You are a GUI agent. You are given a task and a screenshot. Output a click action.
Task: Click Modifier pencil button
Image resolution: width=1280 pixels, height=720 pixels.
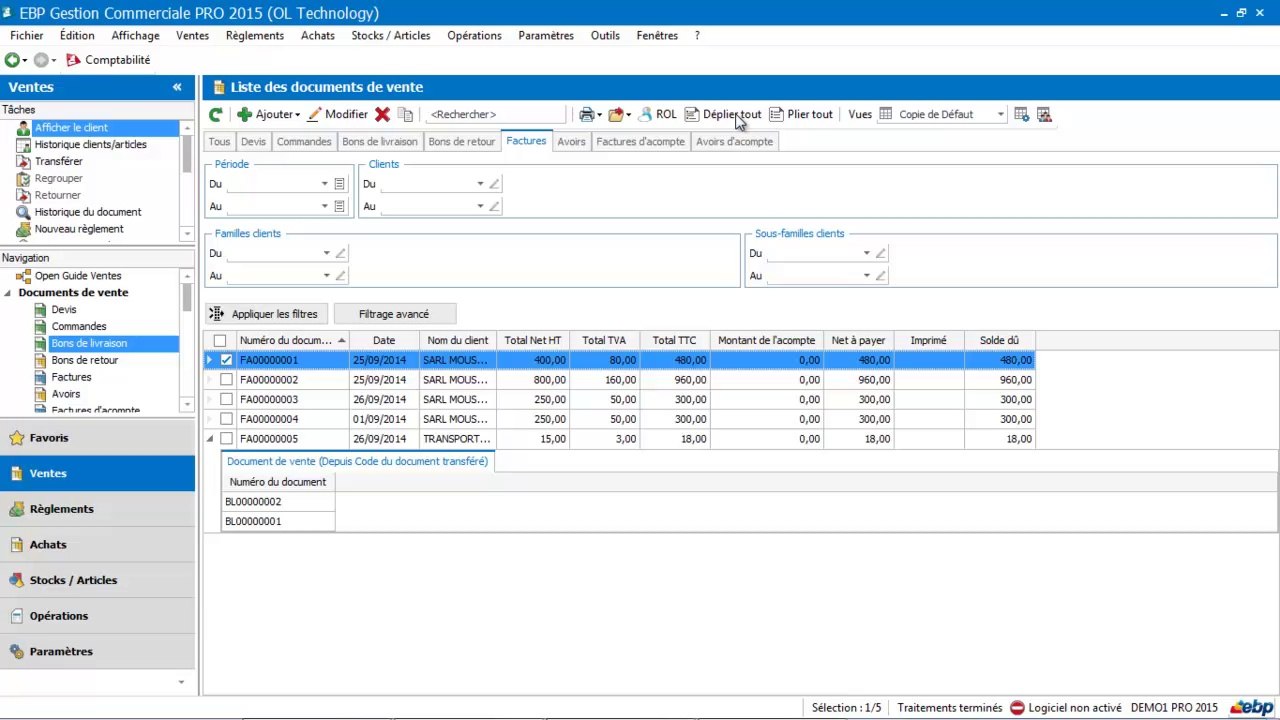click(338, 114)
